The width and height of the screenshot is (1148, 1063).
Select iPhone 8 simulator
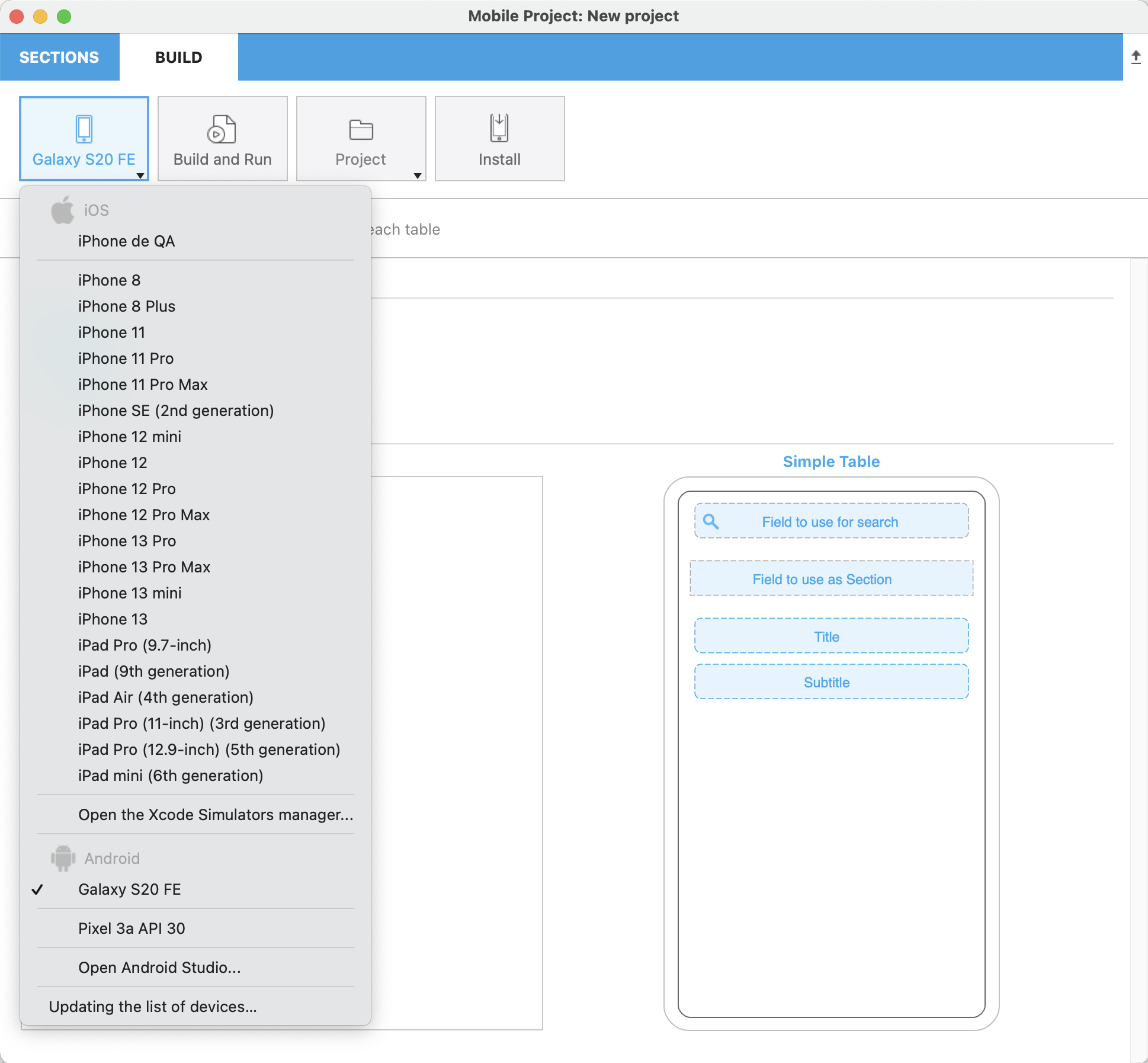pyautogui.click(x=195, y=280)
